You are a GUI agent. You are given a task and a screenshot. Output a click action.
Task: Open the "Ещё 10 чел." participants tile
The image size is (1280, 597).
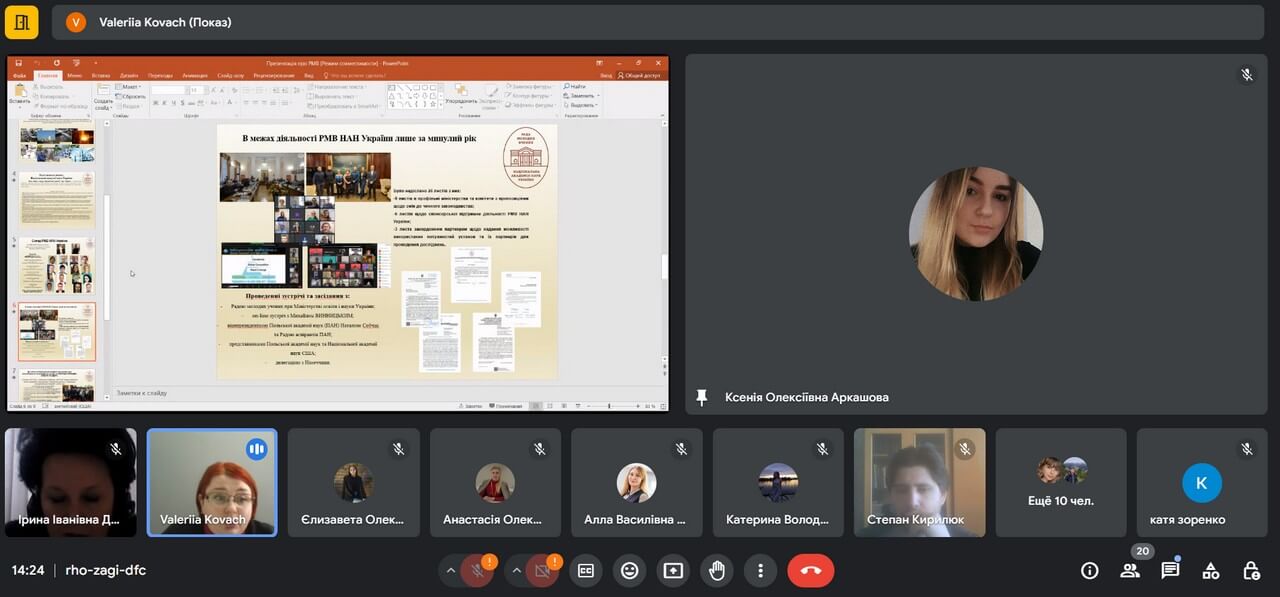pyautogui.click(x=1061, y=483)
